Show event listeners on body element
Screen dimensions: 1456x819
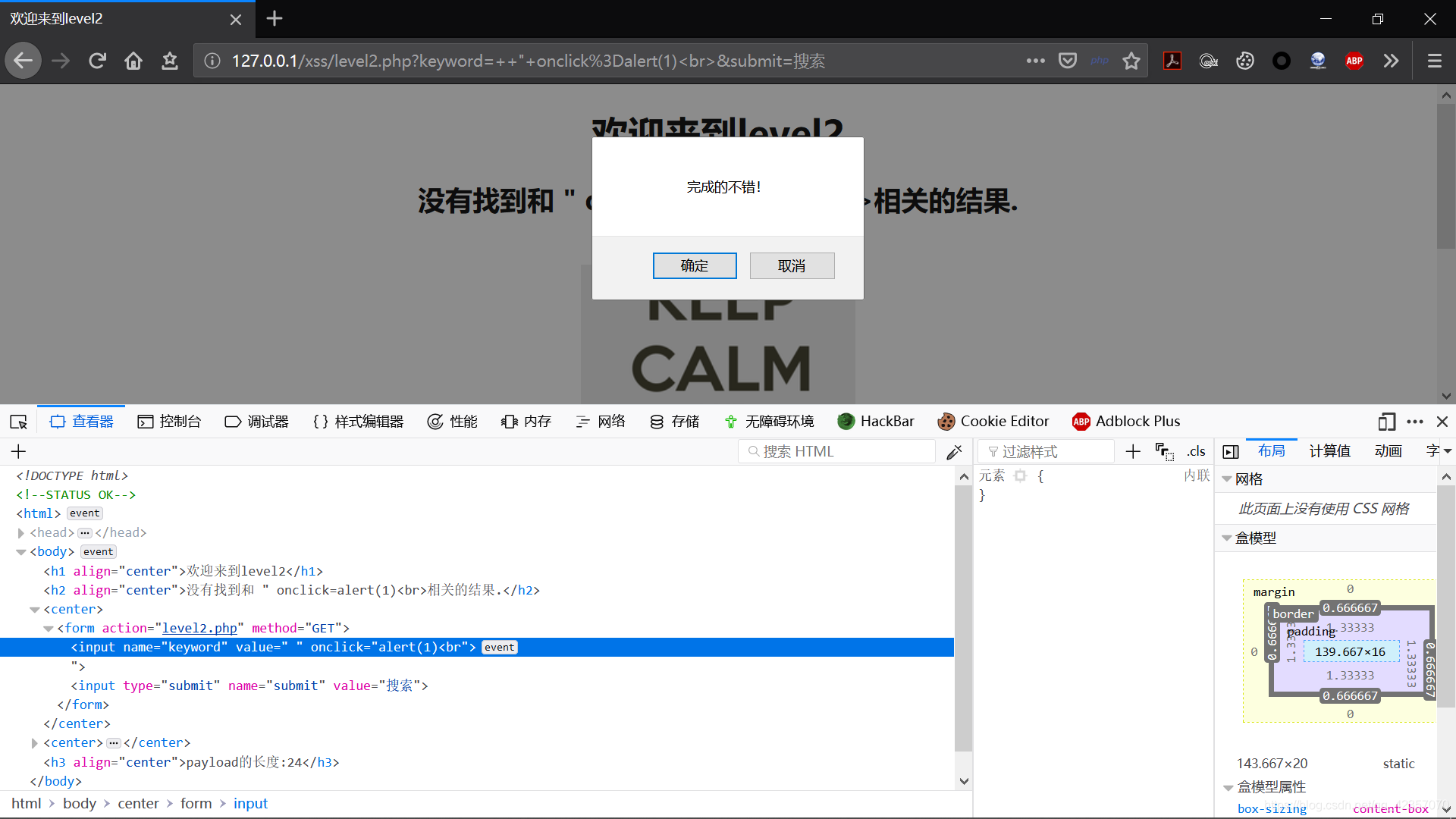pyautogui.click(x=99, y=552)
